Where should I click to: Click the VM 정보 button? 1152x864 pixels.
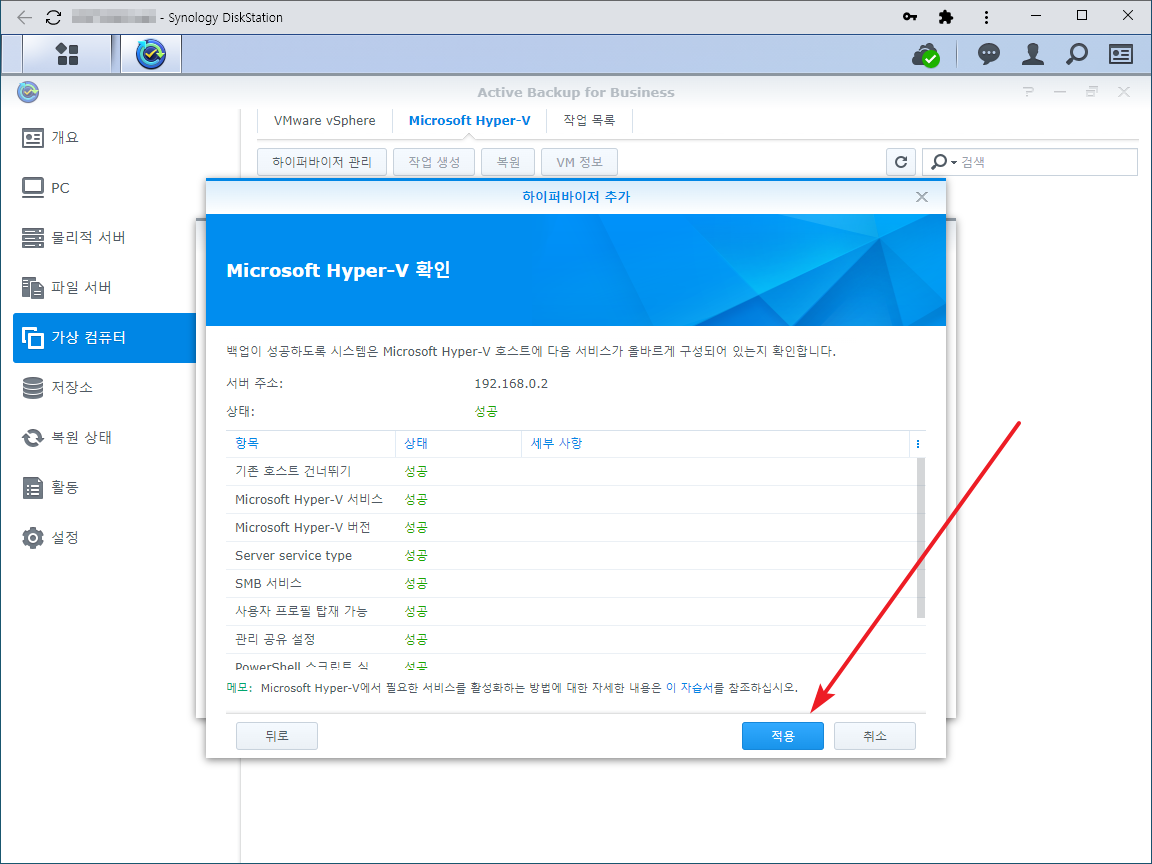579,162
